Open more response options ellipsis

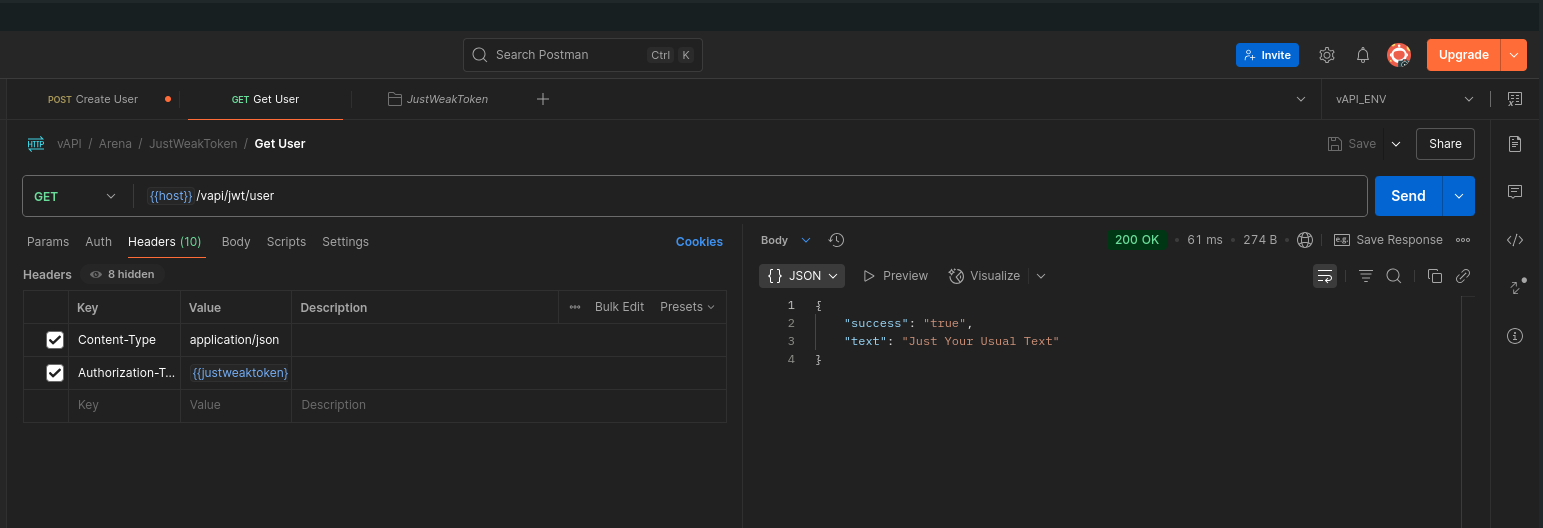[x=1463, y=240]
